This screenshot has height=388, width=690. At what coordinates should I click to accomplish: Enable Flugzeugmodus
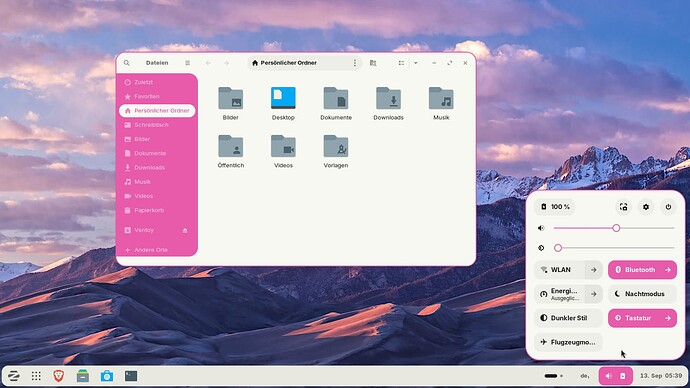[569, 342]
